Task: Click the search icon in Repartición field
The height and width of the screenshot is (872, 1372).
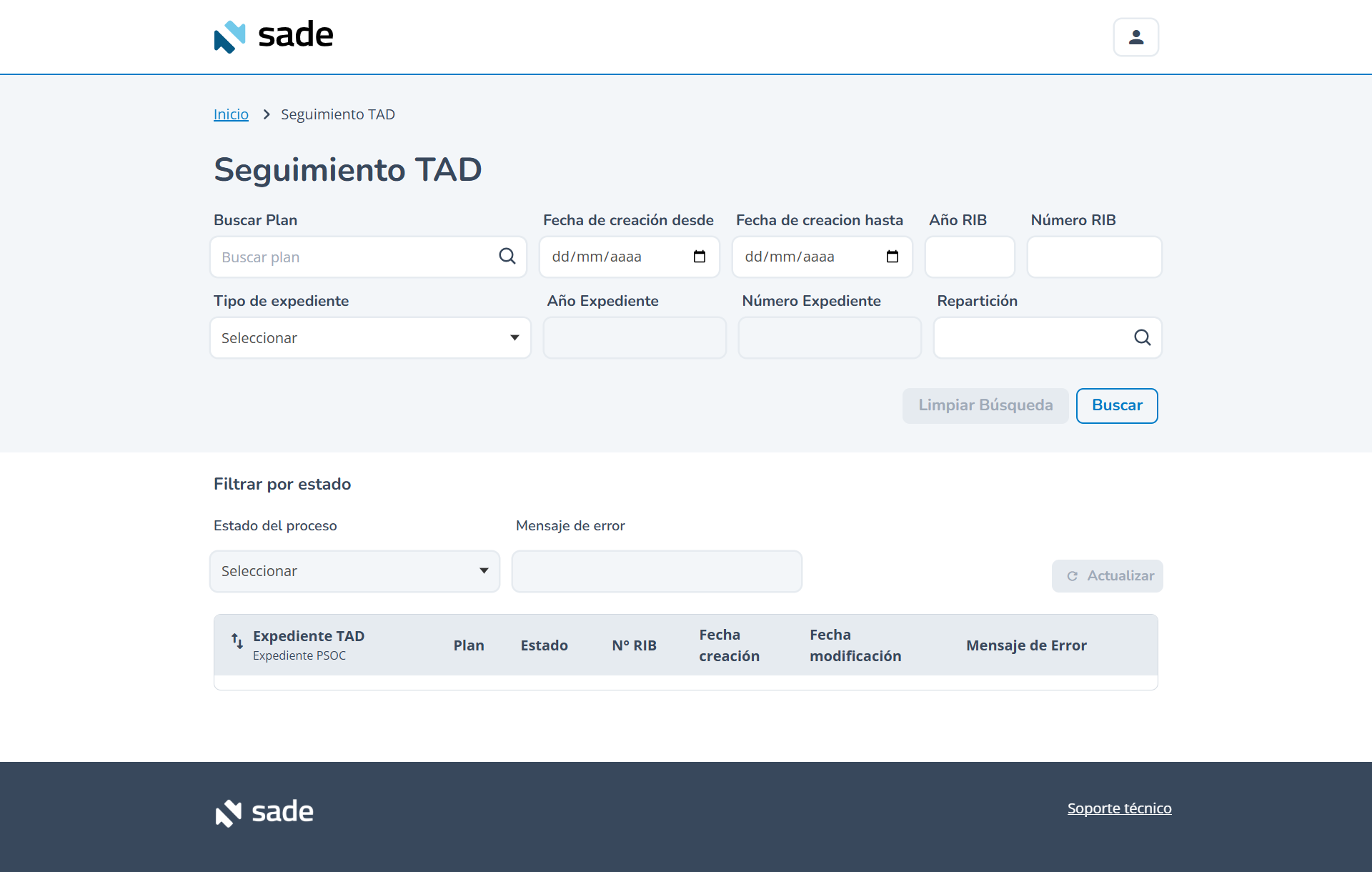Action: tap(1143, 337)
